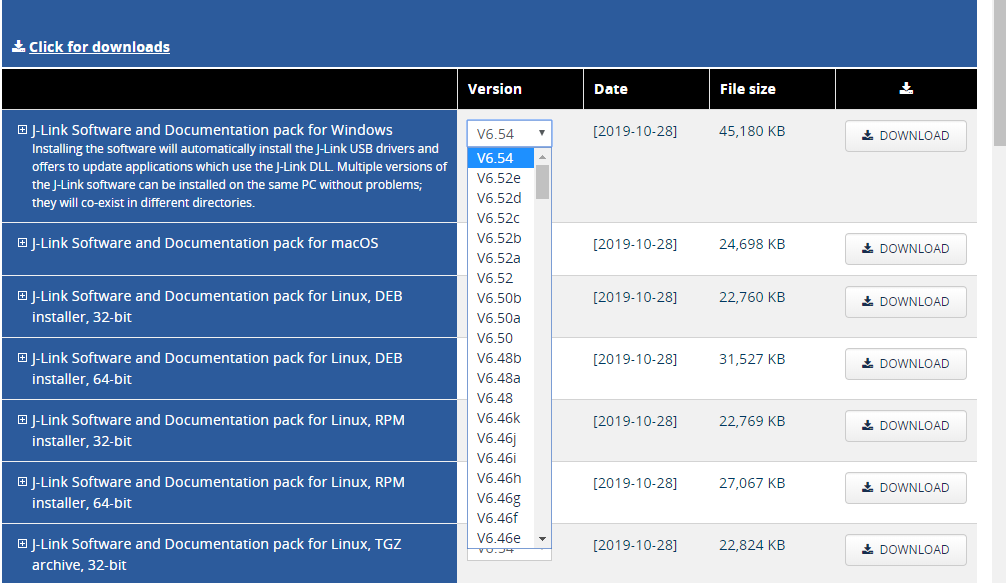Expand the Linux DEB installer 32-bit row

[x=22, y=296]
